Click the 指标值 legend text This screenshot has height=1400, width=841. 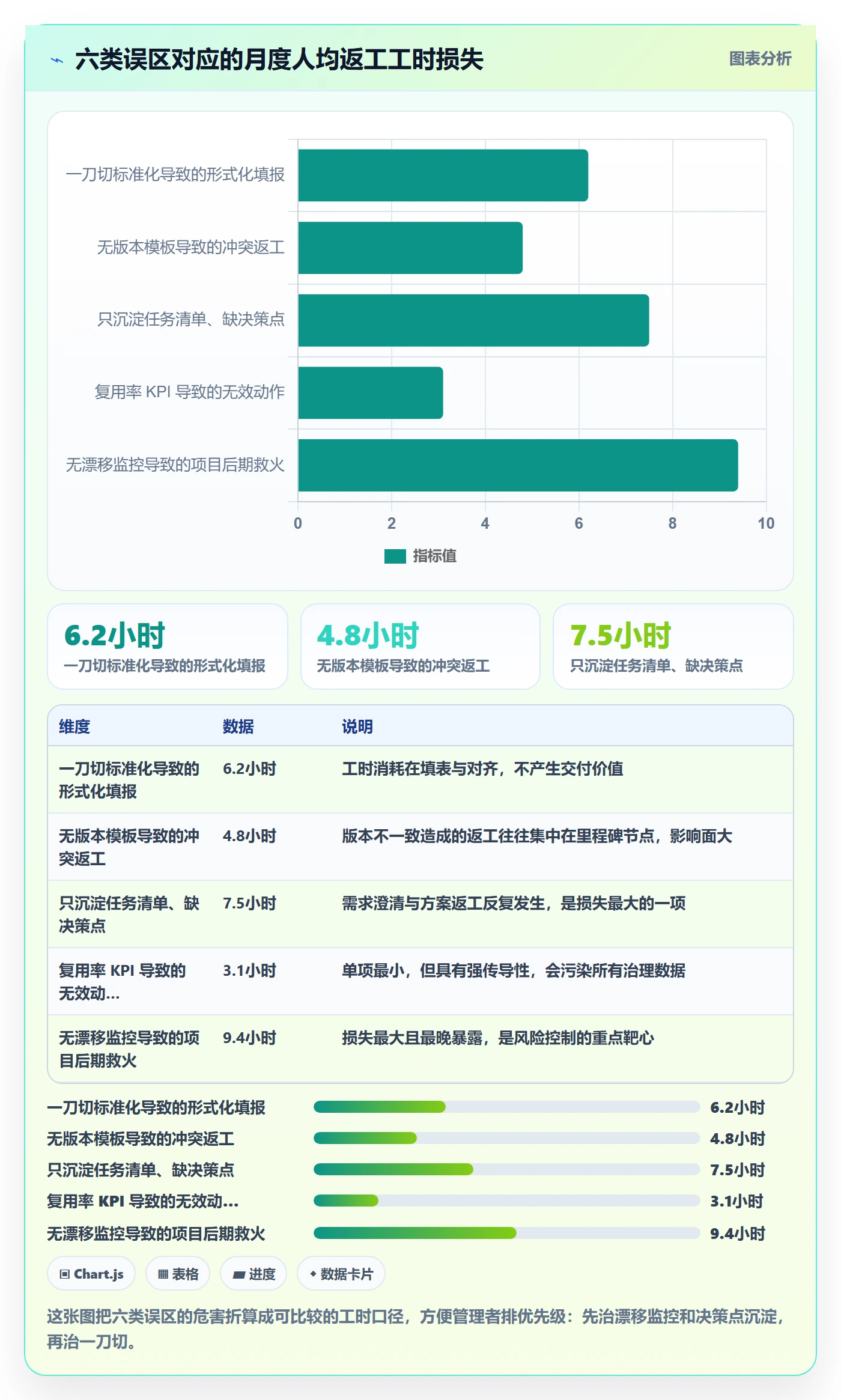tap(434, 556)
